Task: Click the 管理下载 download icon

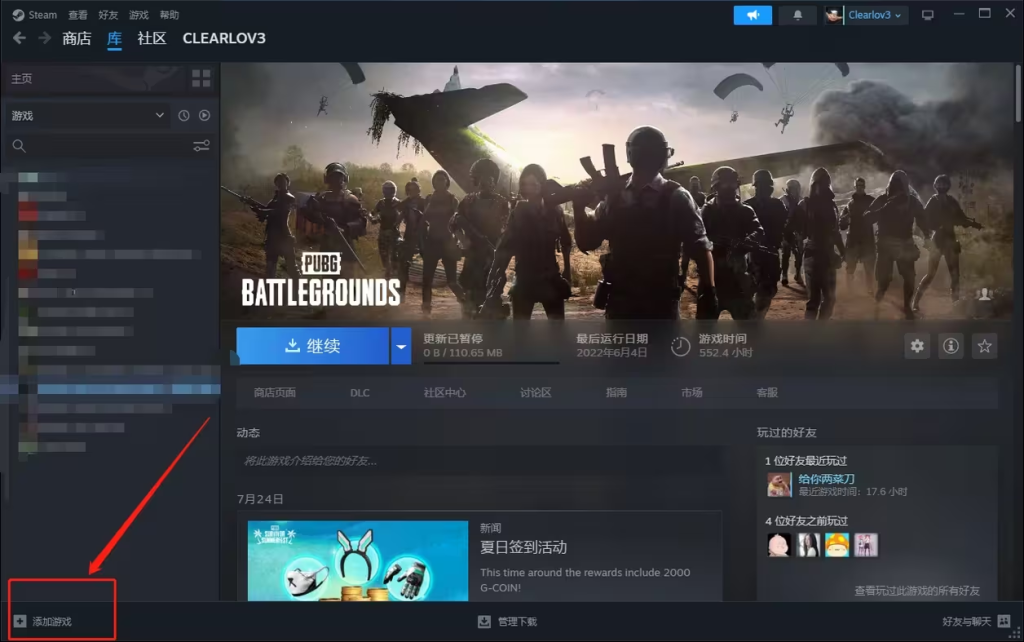Action: click(x=484, y=622)
